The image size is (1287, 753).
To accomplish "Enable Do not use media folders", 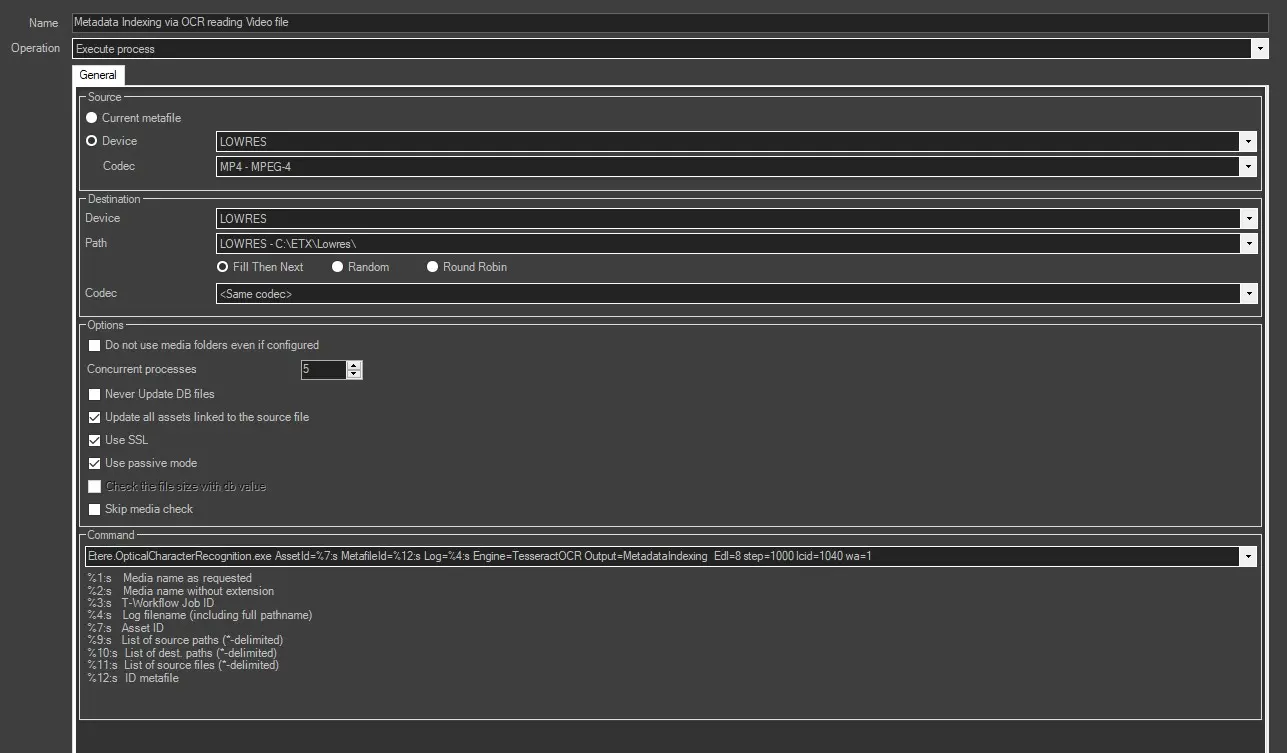I will [x=95, y=345].
